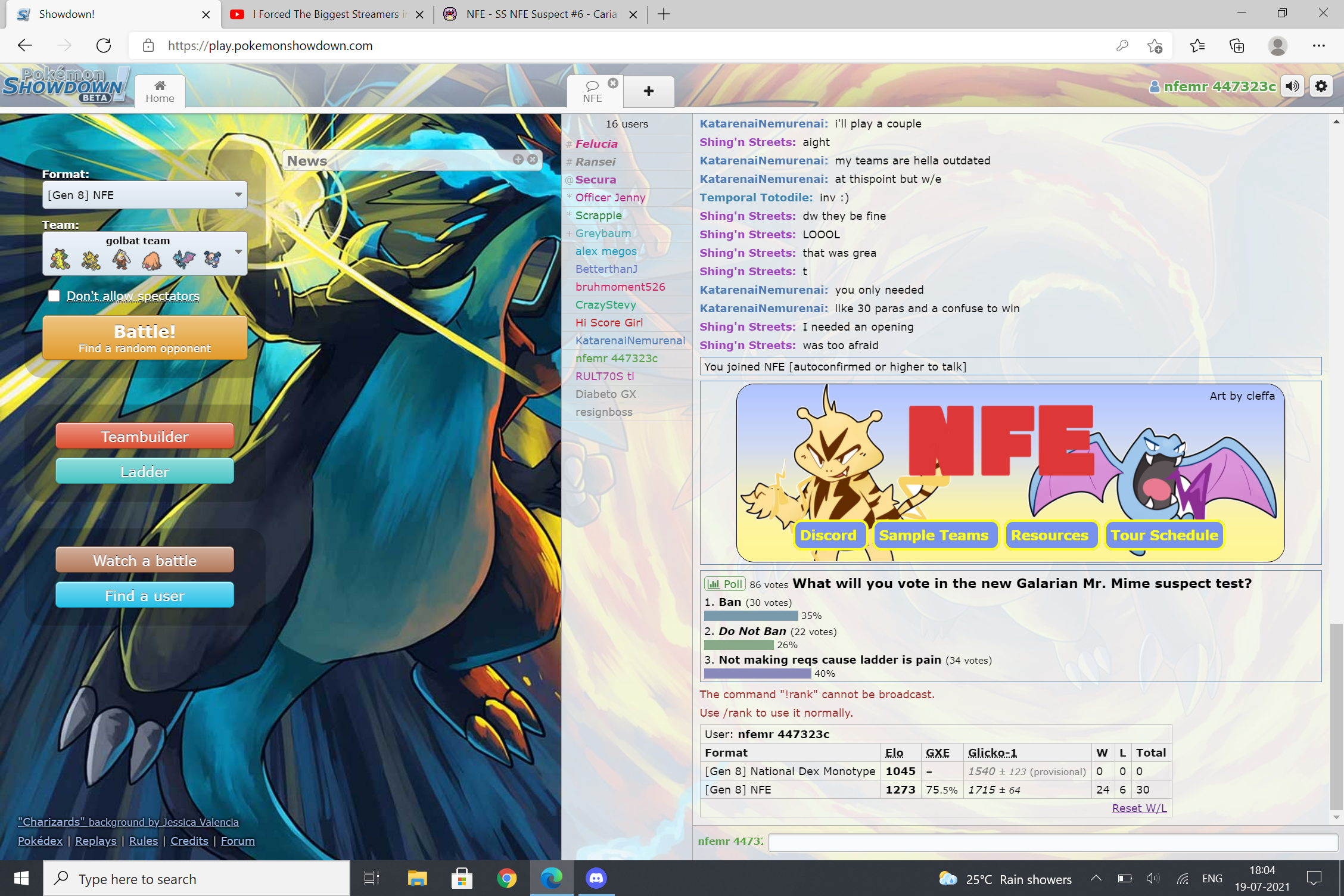Open a new browser tab
Screen dimensions: 1344x896
(x=664, y=14)
